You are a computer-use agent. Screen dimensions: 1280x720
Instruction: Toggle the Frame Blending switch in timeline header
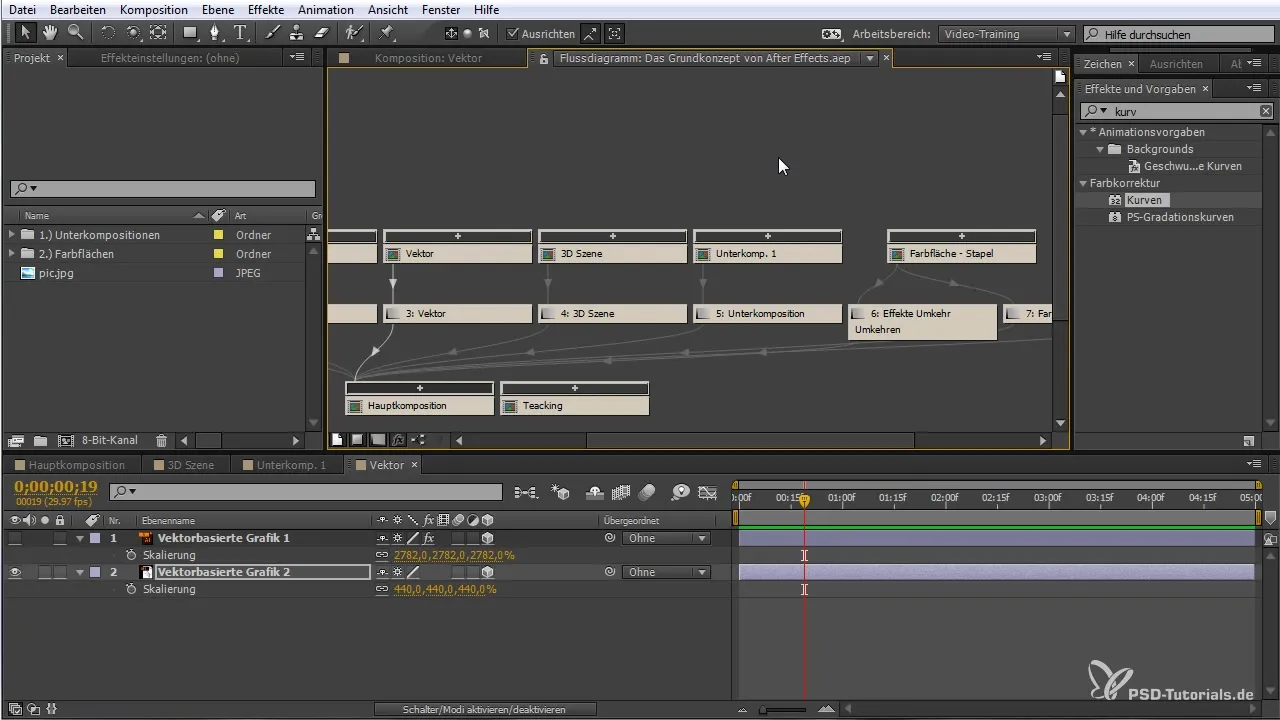point(620,492)
